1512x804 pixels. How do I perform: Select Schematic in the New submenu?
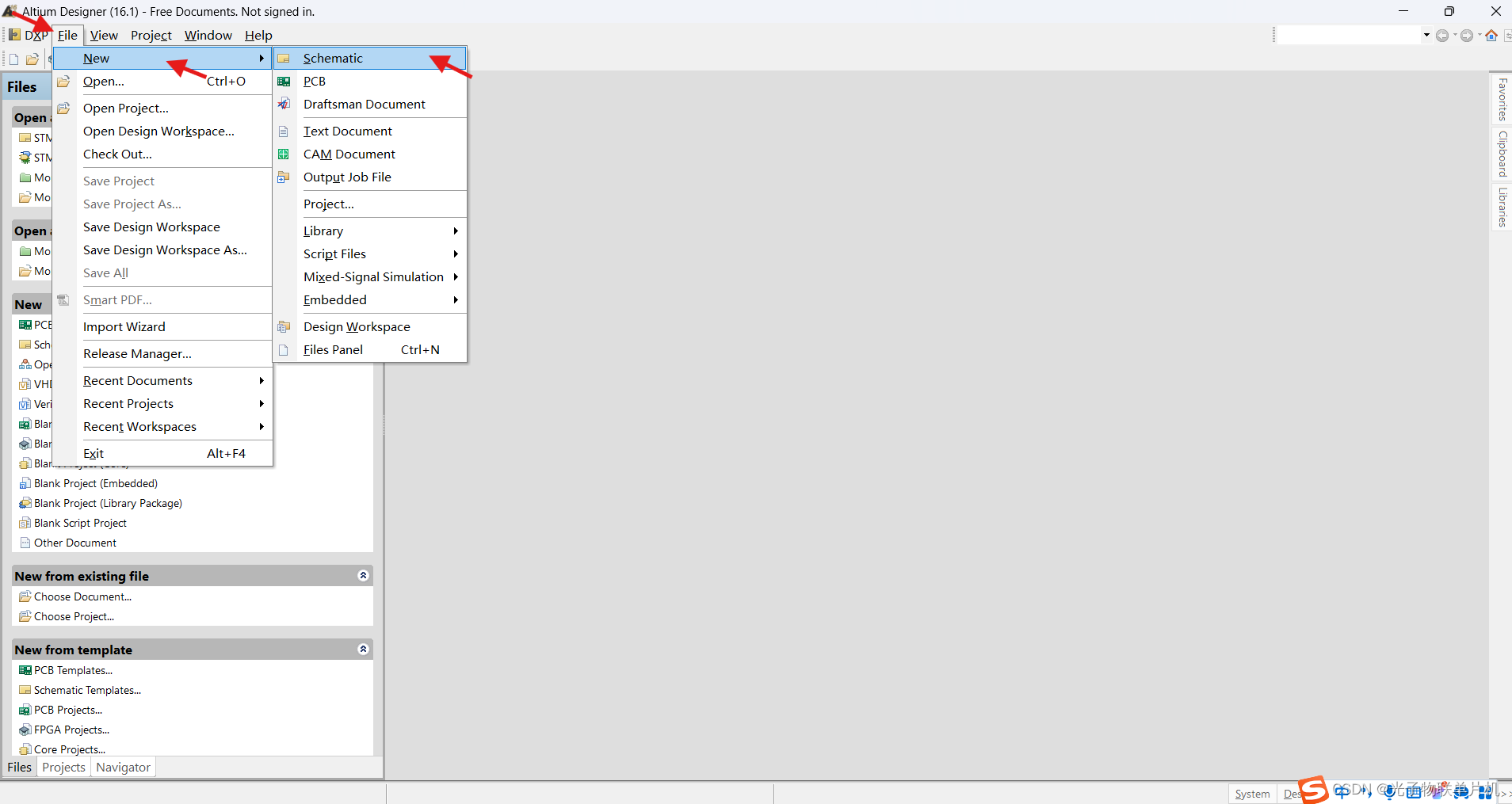click(370, 59)
